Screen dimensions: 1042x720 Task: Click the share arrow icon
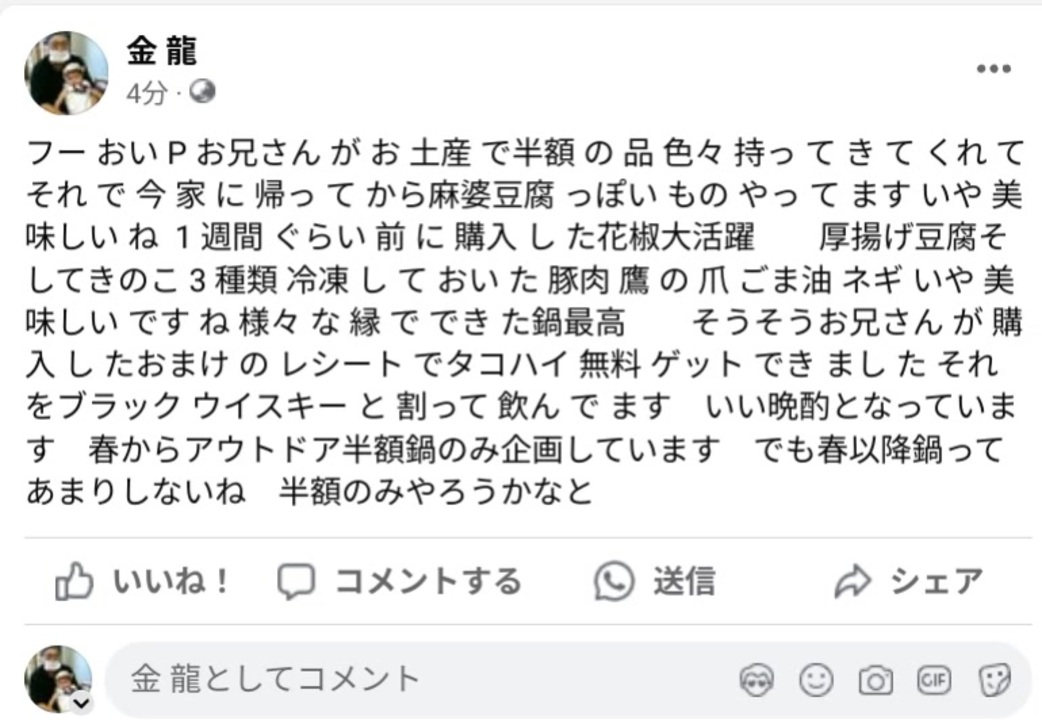pos(853,581)
